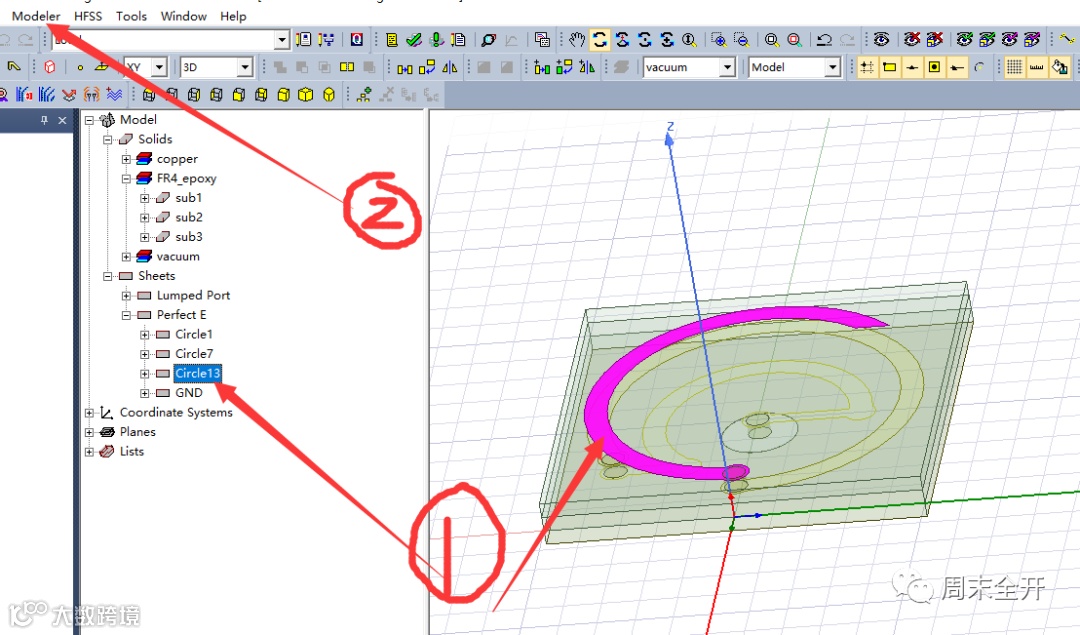Screen dimensions: 1080x635
Task: Click the Zoom Out area icon
Action: (x=741, y=40)
